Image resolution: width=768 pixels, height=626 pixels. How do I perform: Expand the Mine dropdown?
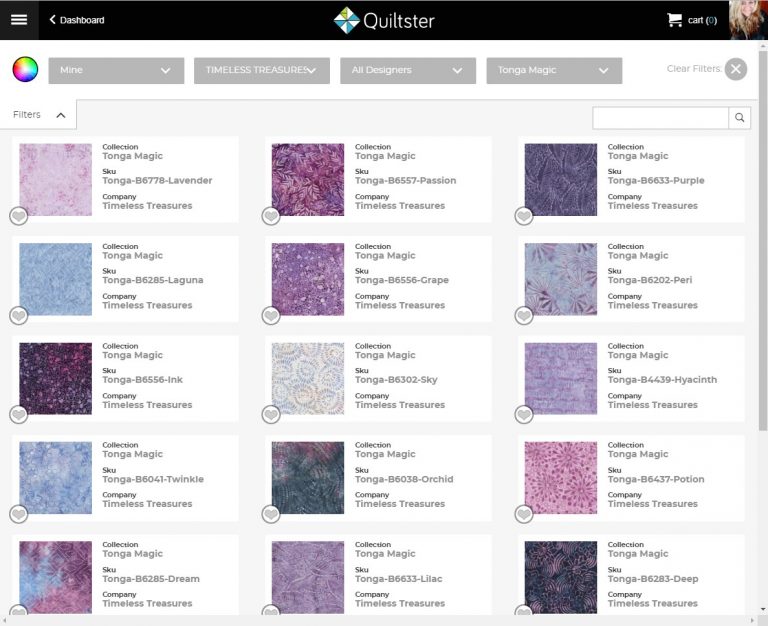pyautogui.click(x=116, y=71)
